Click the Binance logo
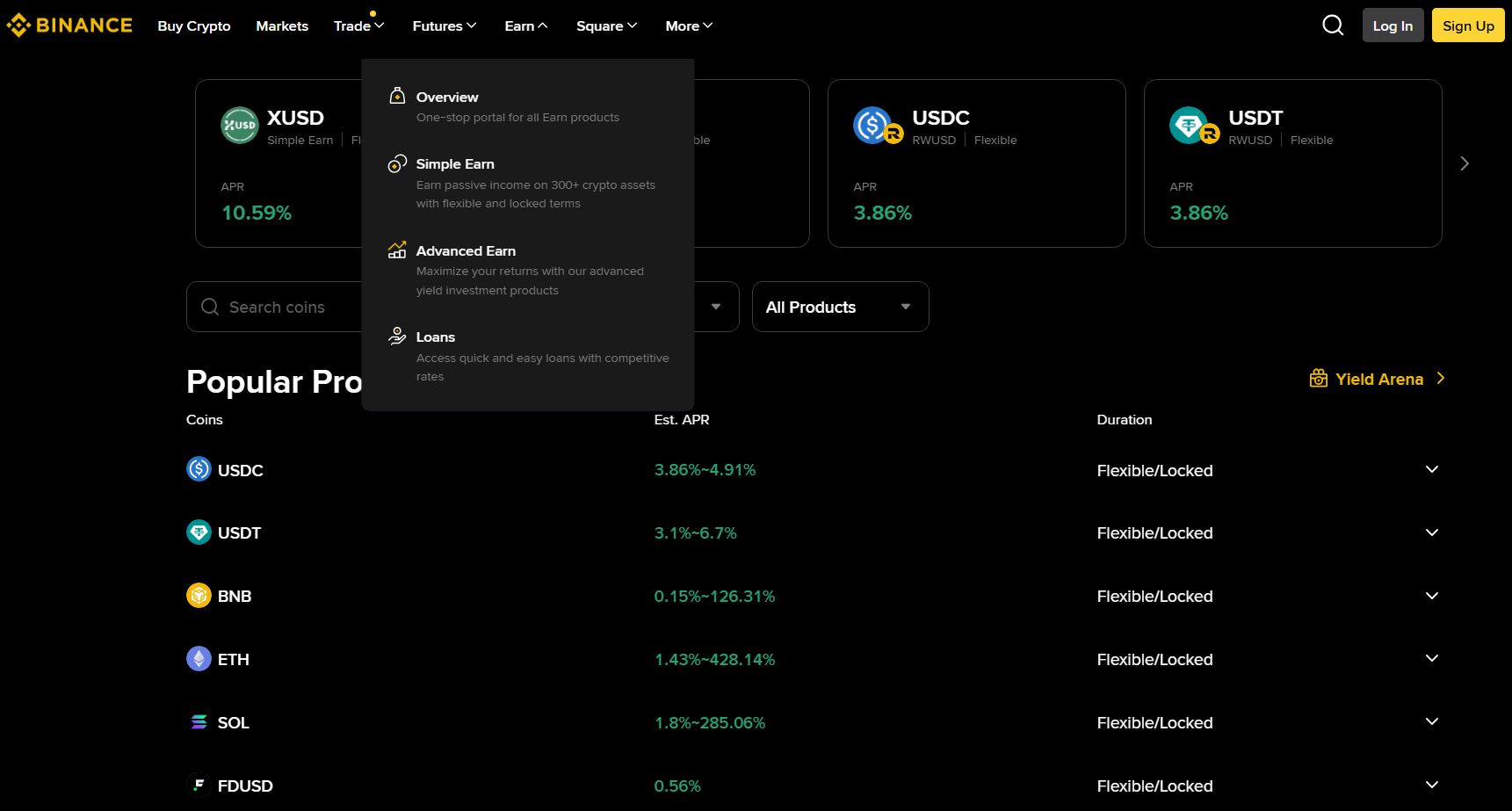 click(x=69, y=25)
